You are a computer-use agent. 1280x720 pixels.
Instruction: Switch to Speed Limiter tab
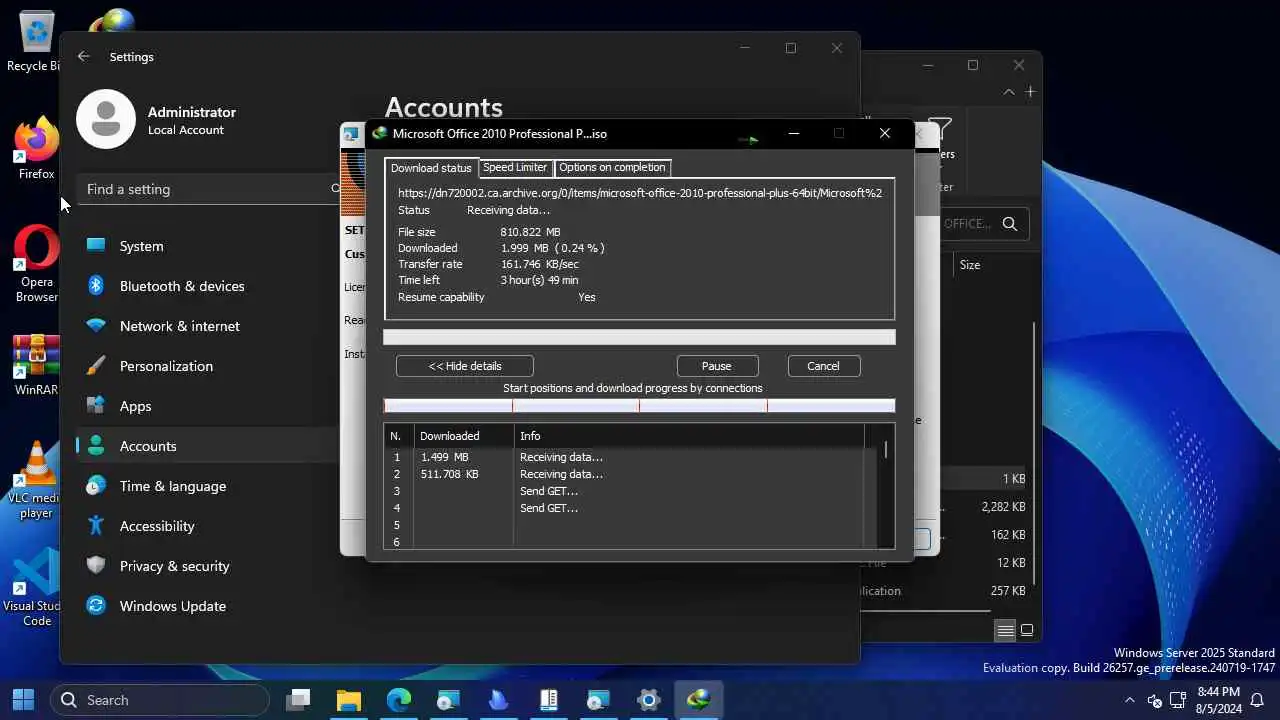[x=515, y=167]
